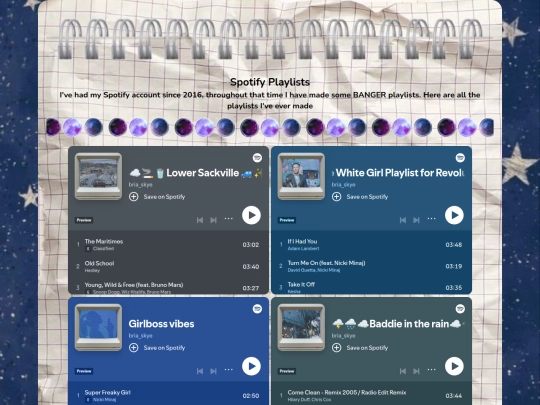Click the Lower Sackville playlist cover thumbnail
The height and width of the screenshot is (405, 540).
98,176
